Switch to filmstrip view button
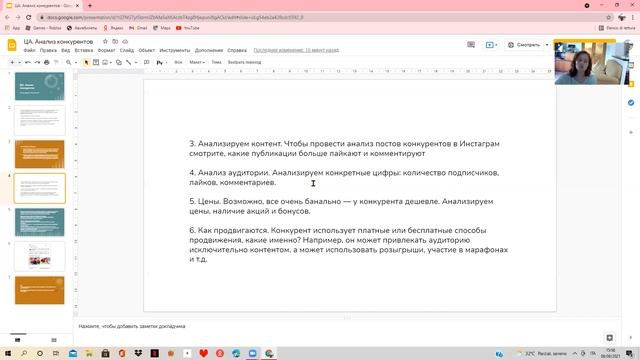640x360 pixels. [18, 340]
